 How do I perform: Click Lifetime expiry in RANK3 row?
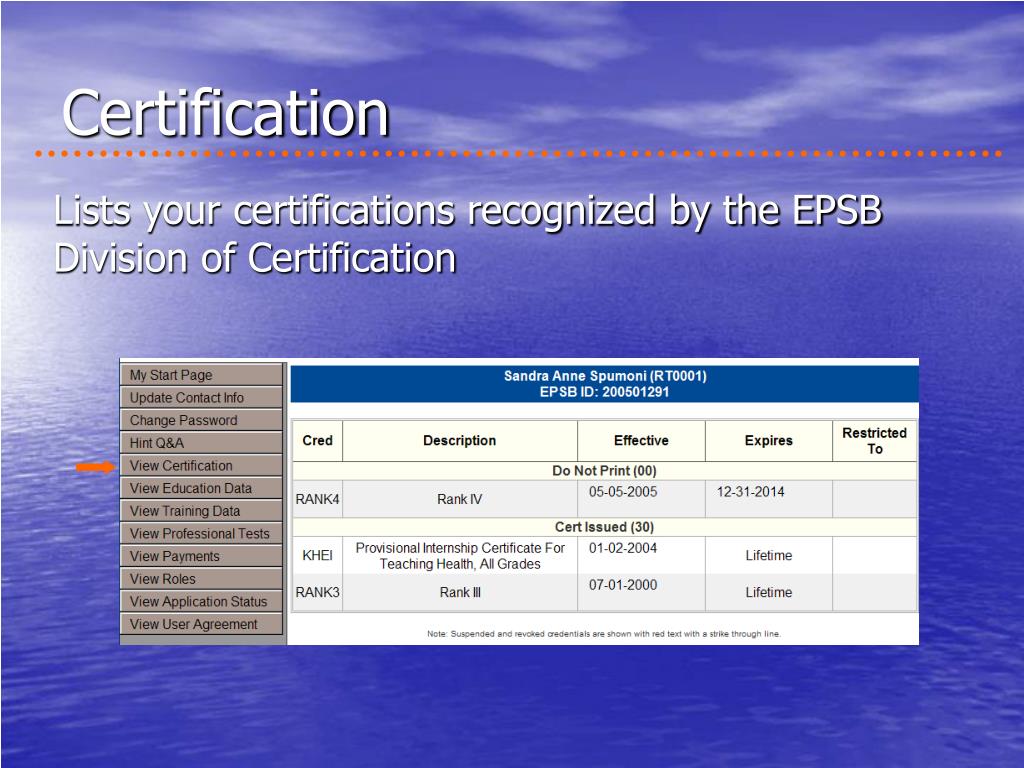coord(769,592)
